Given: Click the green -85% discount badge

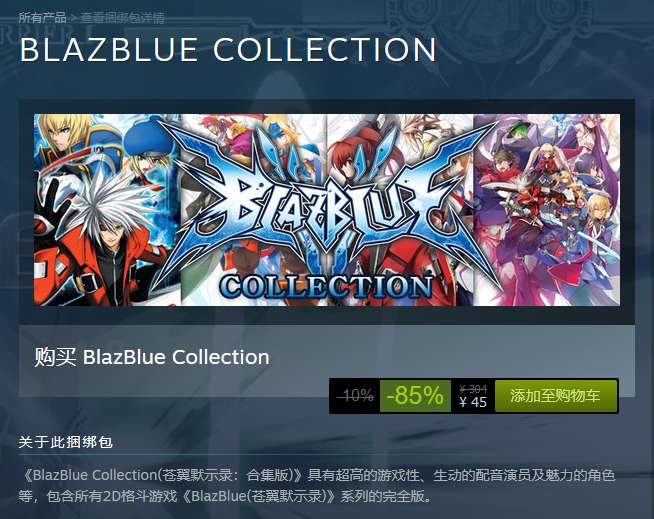Looking at the screenshot, I should (415, 396).
